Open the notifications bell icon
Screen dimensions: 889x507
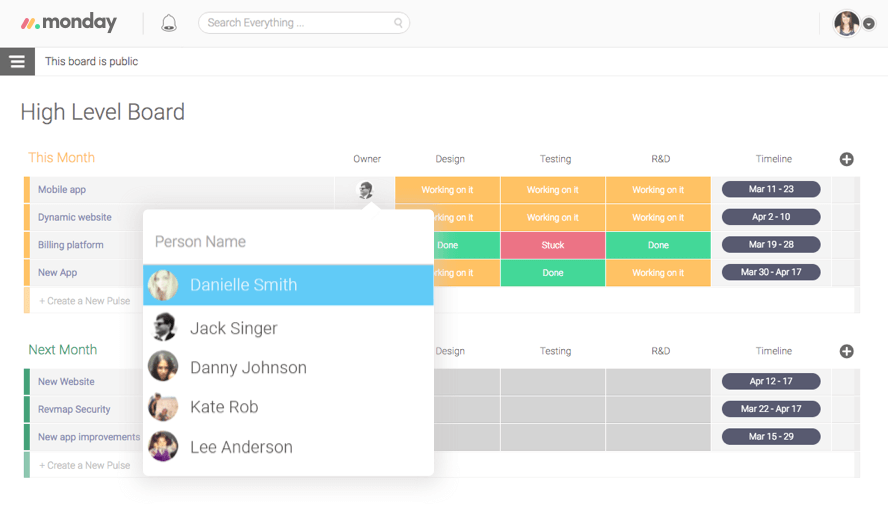coord(169,23)
